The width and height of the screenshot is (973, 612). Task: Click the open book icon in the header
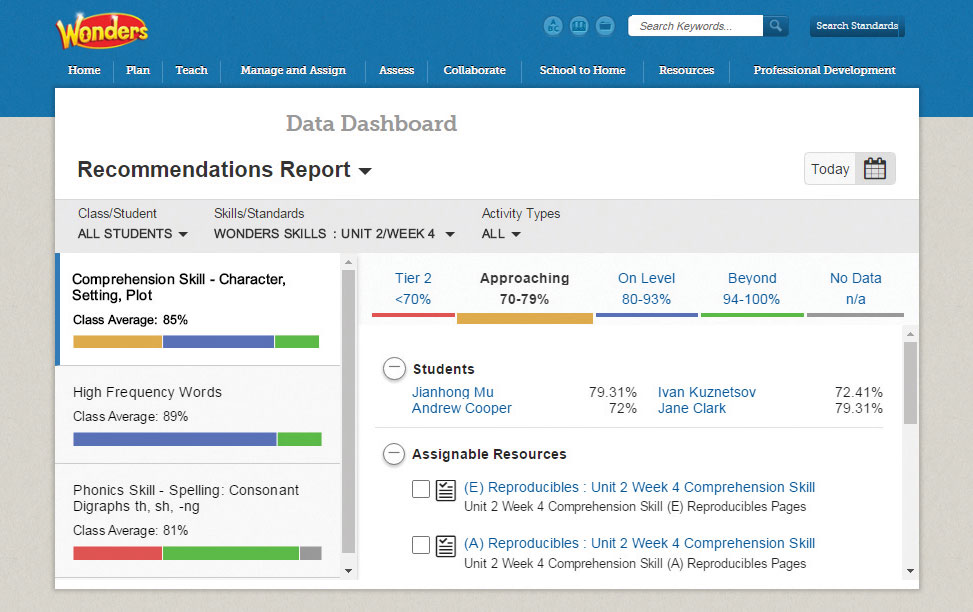click(x=579, y=25)
